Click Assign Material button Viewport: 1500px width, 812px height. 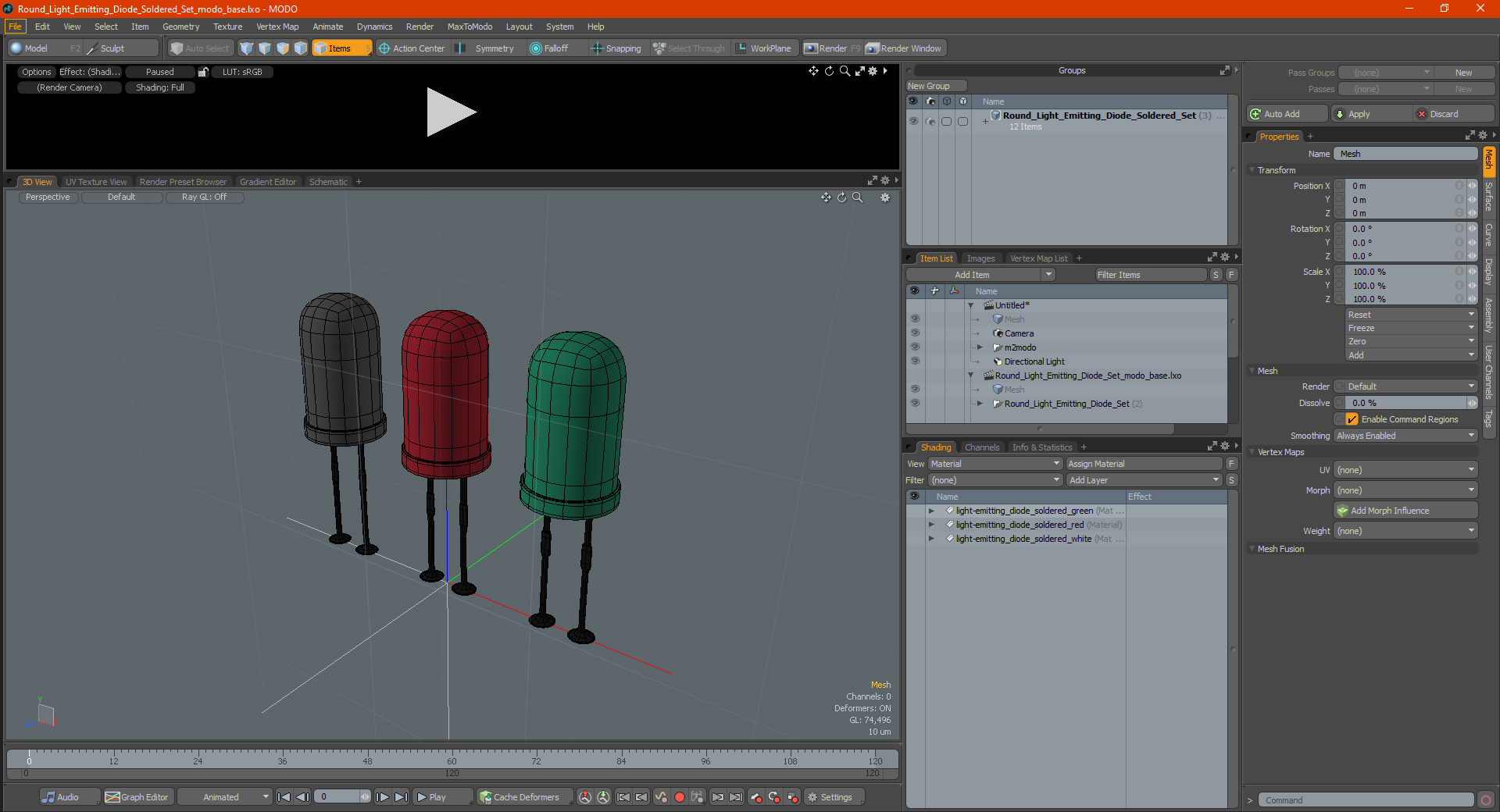tap(1144, 464)
